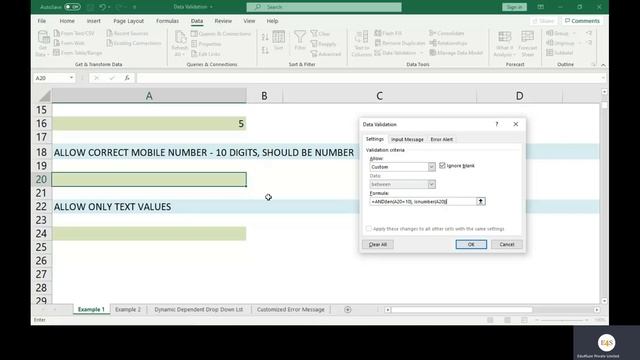640x360 pixels.
Task: Toggle the AutoSave switch
Action: pos(72,7)
